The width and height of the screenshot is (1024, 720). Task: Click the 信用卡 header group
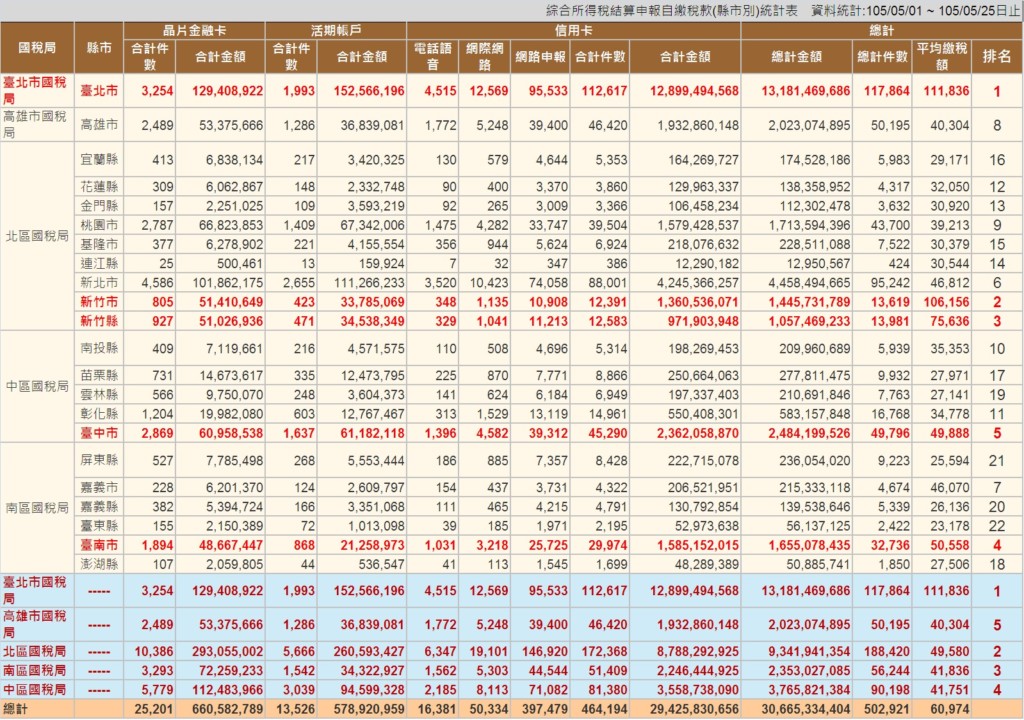pos(574,30)
